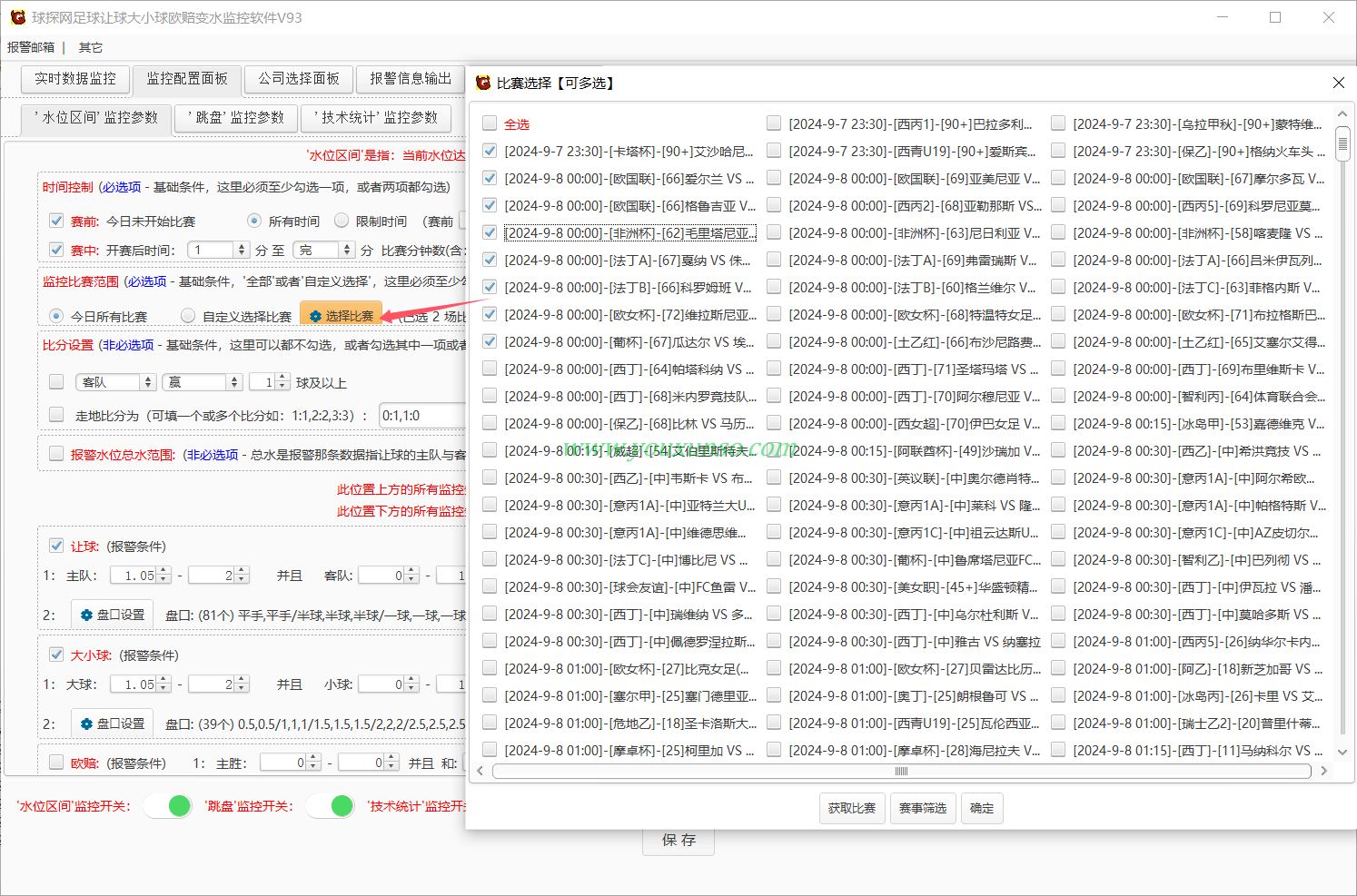Select 所有时间 radio button
1357x896 pixels.
click(254, 221)
